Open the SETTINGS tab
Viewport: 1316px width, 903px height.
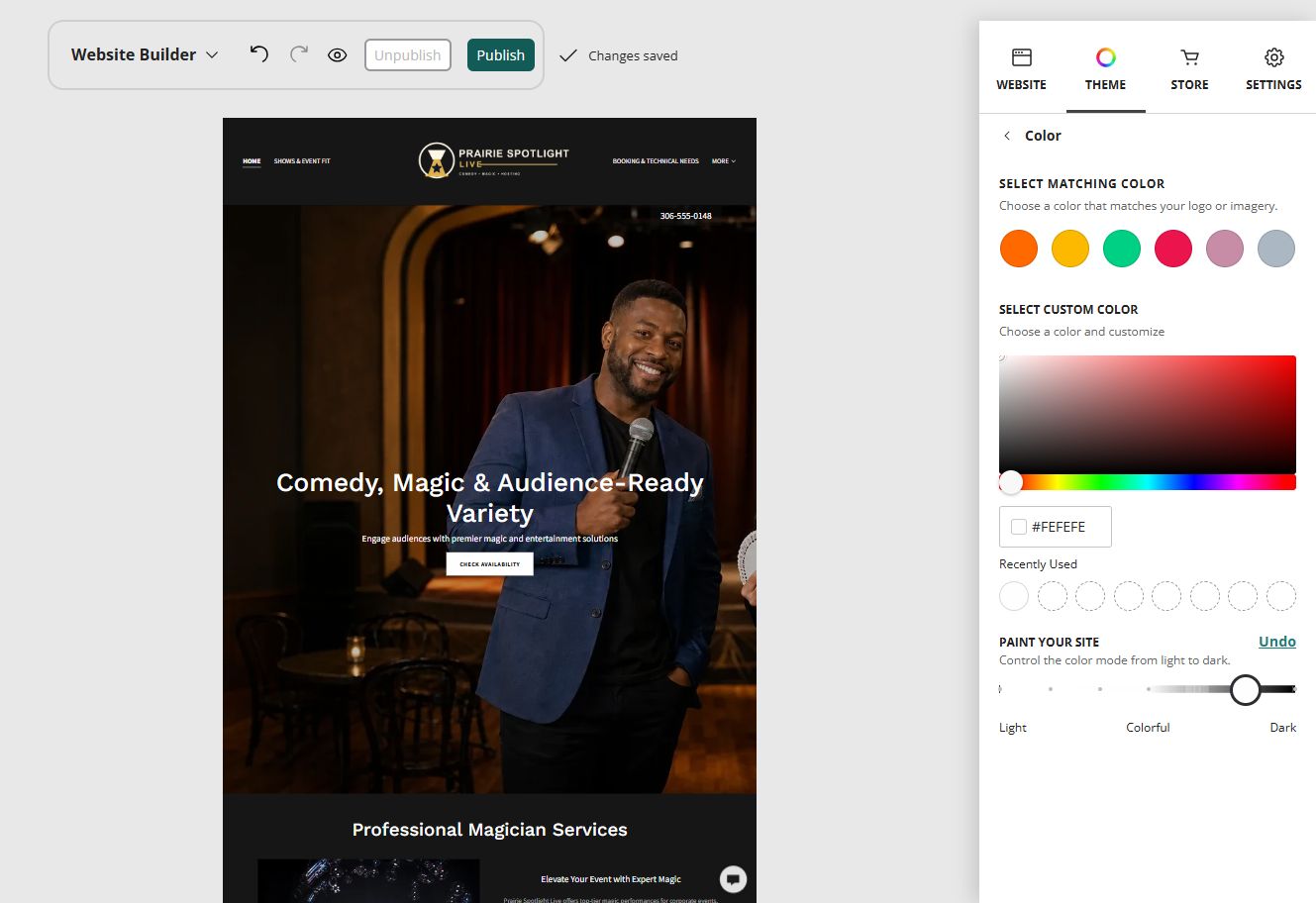tap(1273, 69)
